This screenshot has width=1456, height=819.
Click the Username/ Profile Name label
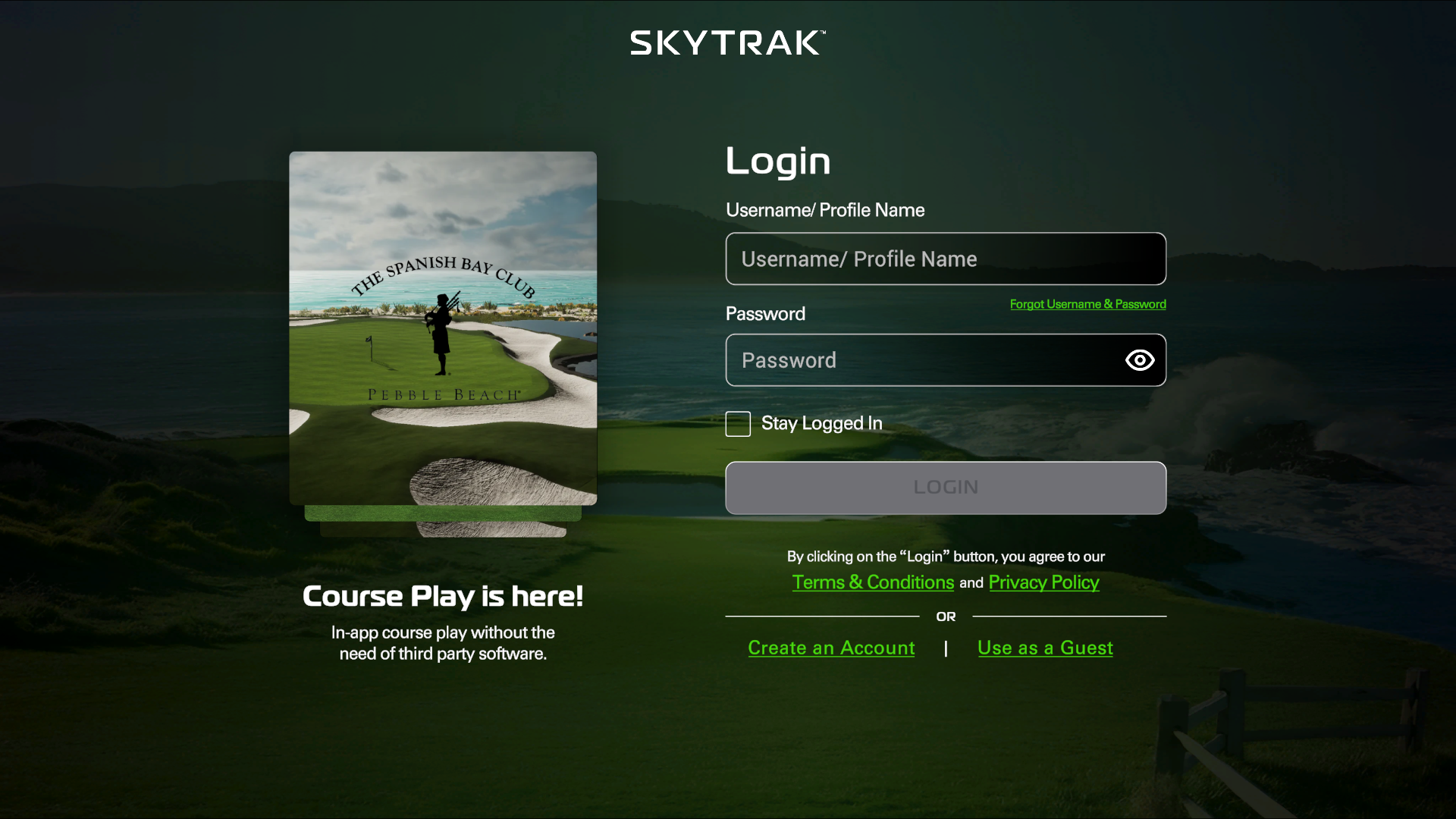point(825,210)
